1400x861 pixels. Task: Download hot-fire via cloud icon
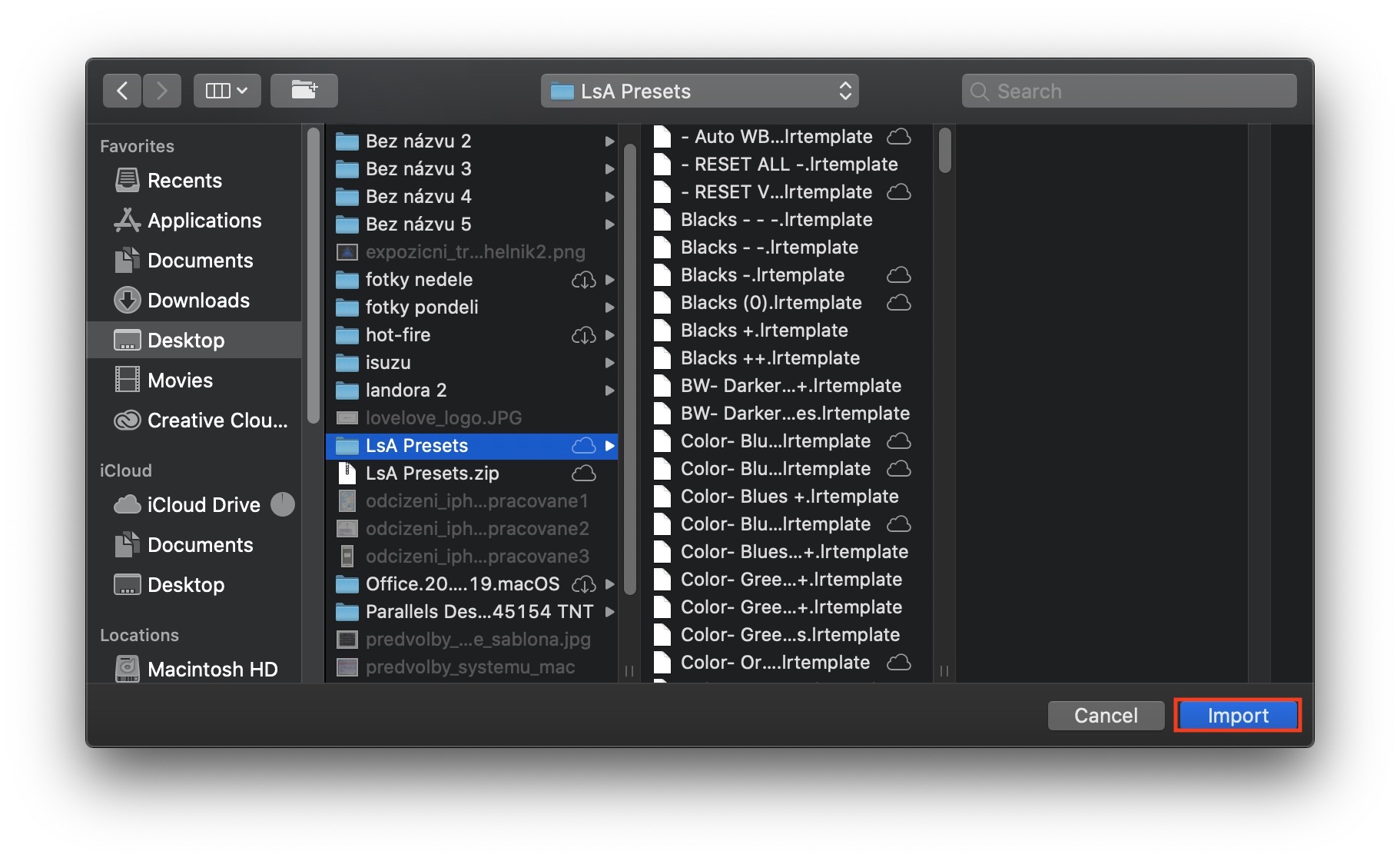tap(583, 335)
